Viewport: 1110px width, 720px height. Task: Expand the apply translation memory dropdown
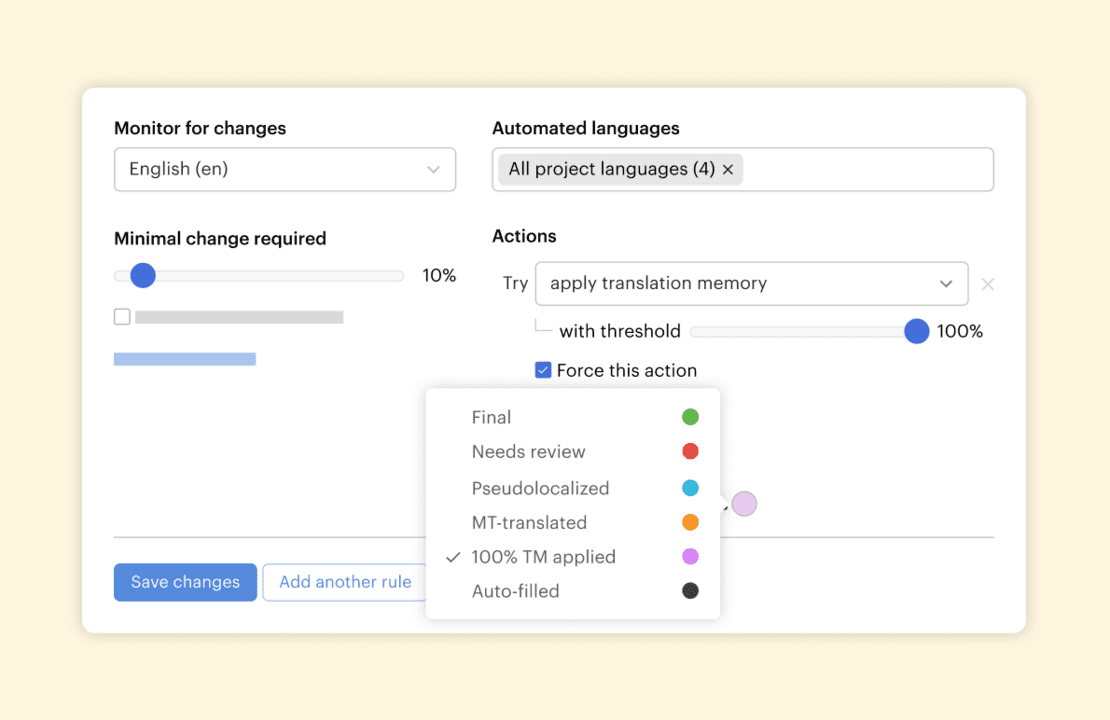click(x=751, y=284)
